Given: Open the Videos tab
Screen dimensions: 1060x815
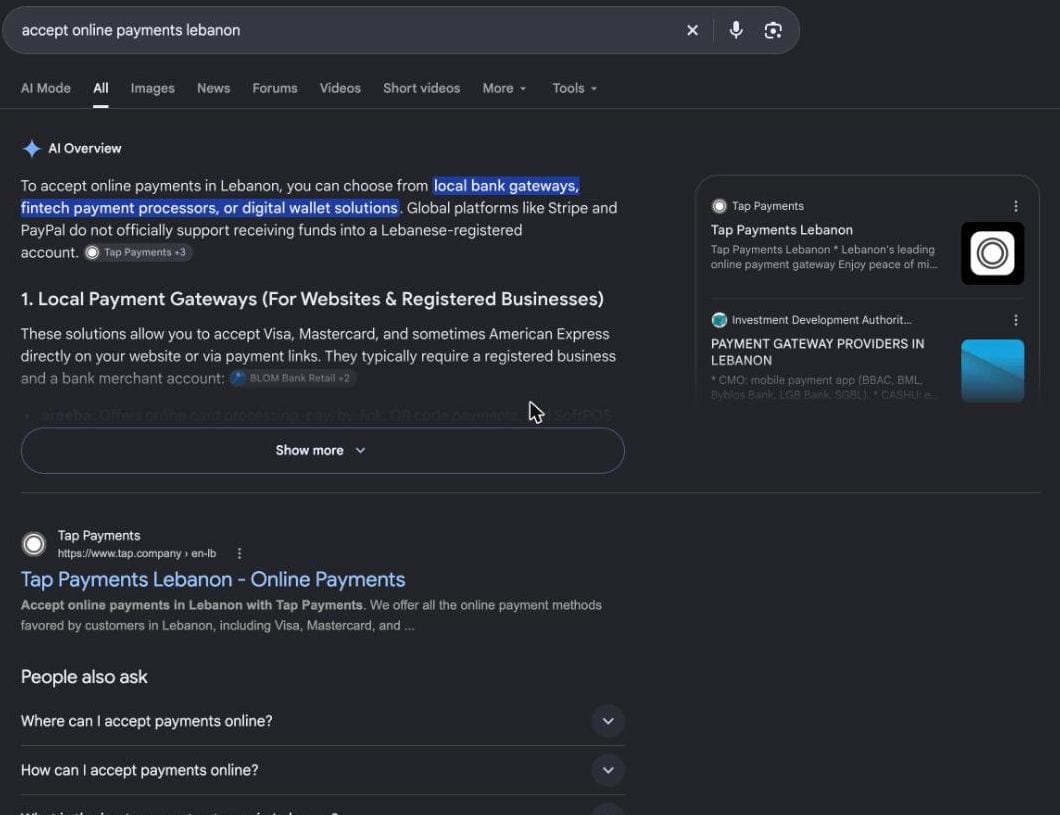Looking at the screenshot, I should (x=340, y=89).
